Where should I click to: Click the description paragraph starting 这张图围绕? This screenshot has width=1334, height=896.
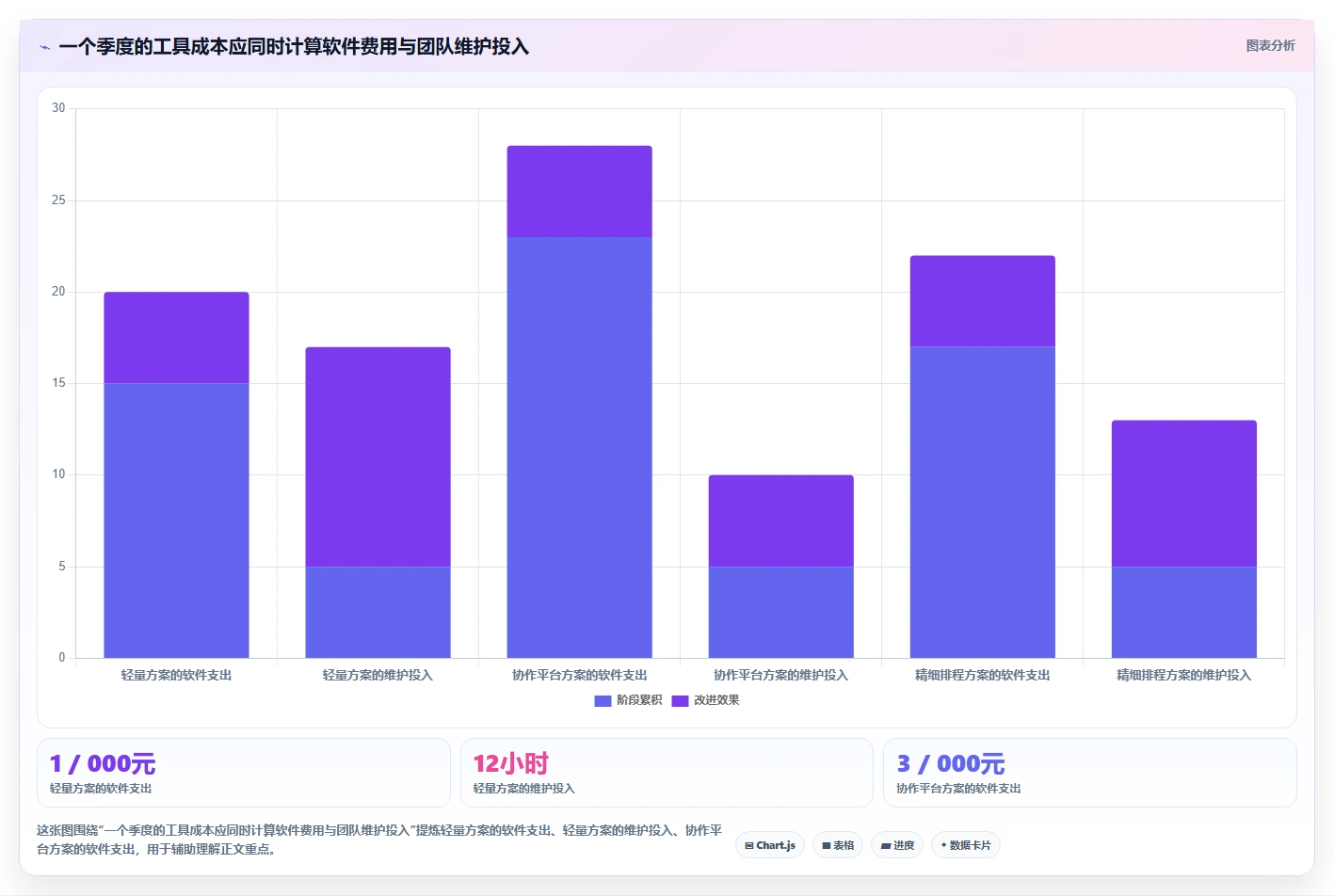379,840
